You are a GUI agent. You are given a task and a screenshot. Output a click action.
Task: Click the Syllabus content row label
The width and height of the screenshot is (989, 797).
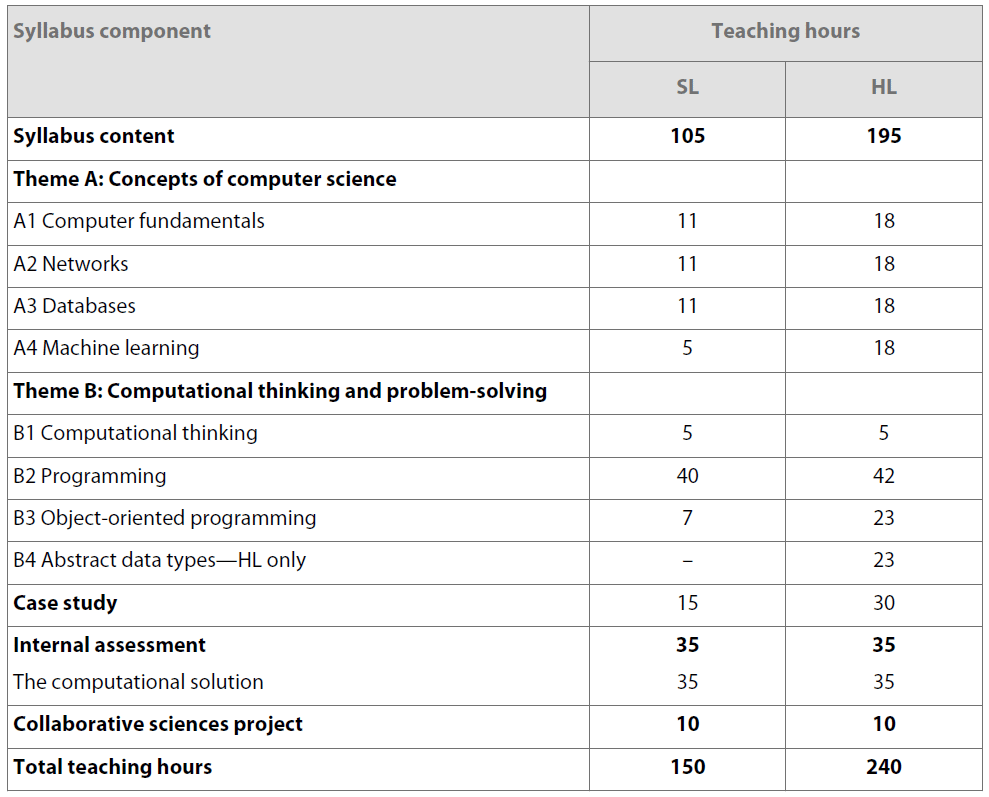[94, 136]
